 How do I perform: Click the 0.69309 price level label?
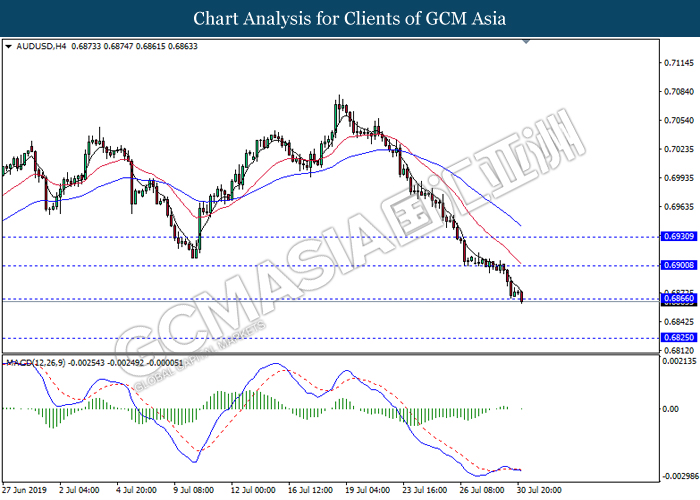coord(679,236)
